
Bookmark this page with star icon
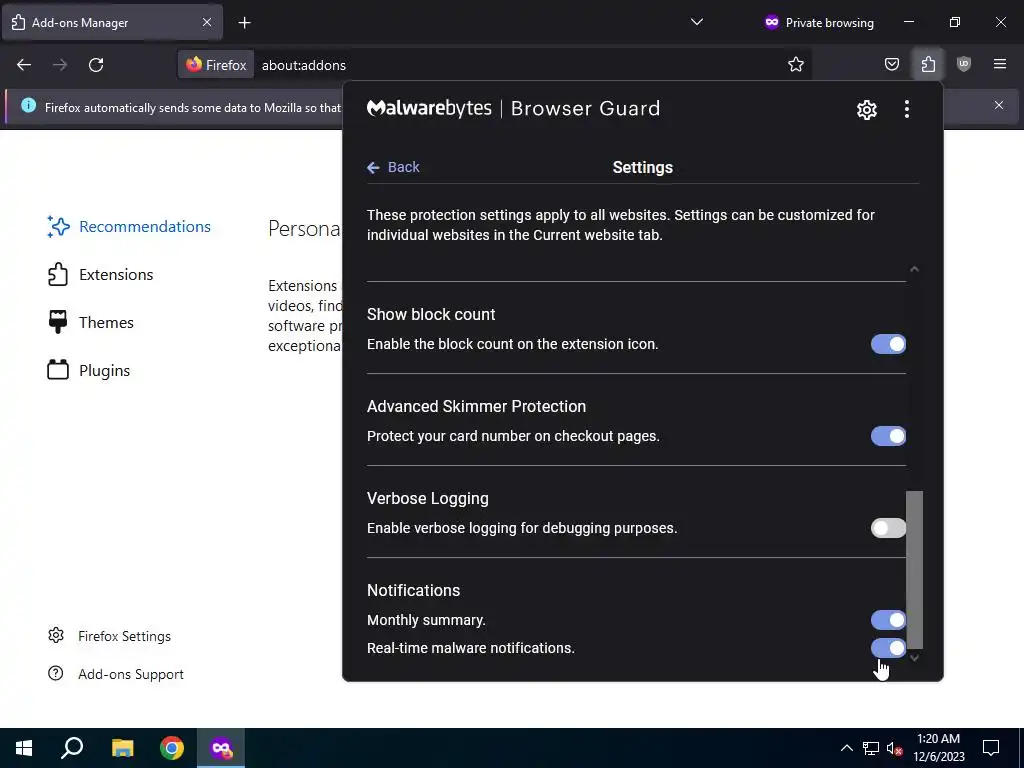click(795, 65)
